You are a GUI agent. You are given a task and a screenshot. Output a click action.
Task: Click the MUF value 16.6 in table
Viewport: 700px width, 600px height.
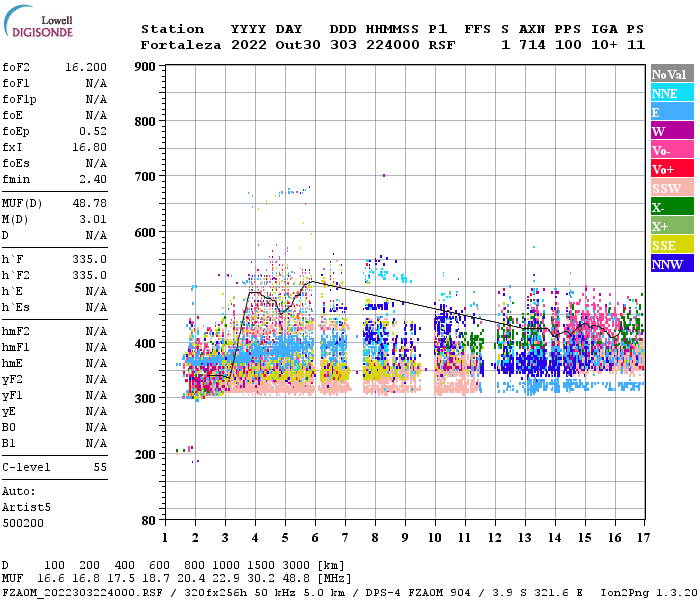click(x=50, y=579)
